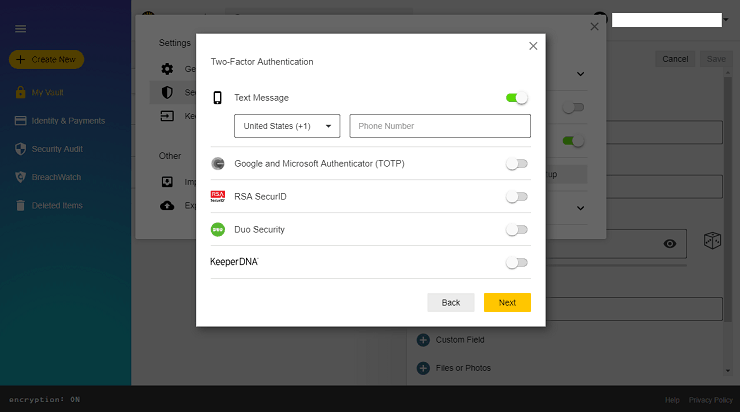The height and width of the screenshot is (412, 740).
Task: Enable Google and Microsoft Authenticator toggle
Action: [x=516, y=163]
